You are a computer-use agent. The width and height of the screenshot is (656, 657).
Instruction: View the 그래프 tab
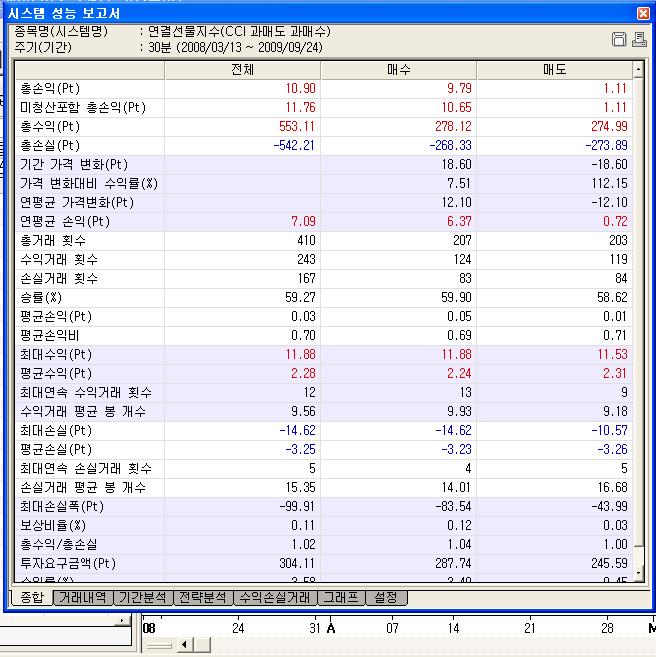coord(339,598)
